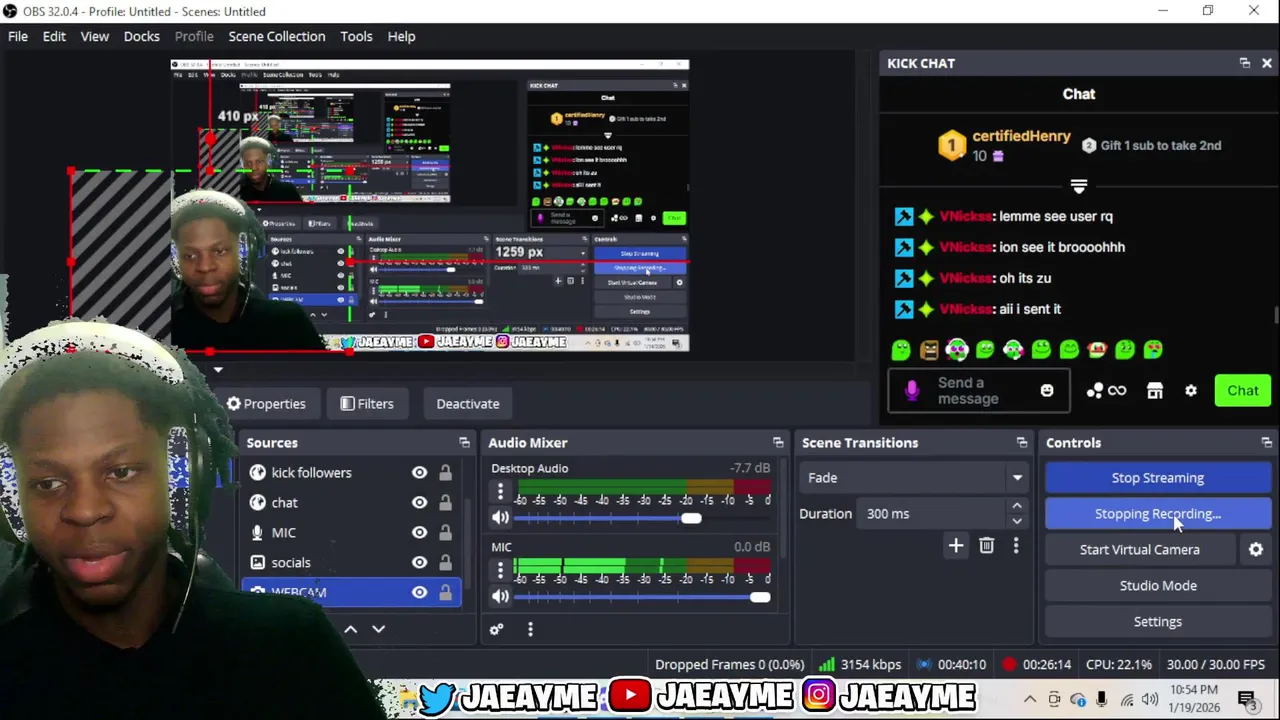Viewport: 1280px width, 720px height.
Task: Increase transition duration
Action: click(x=1017, y=507)
